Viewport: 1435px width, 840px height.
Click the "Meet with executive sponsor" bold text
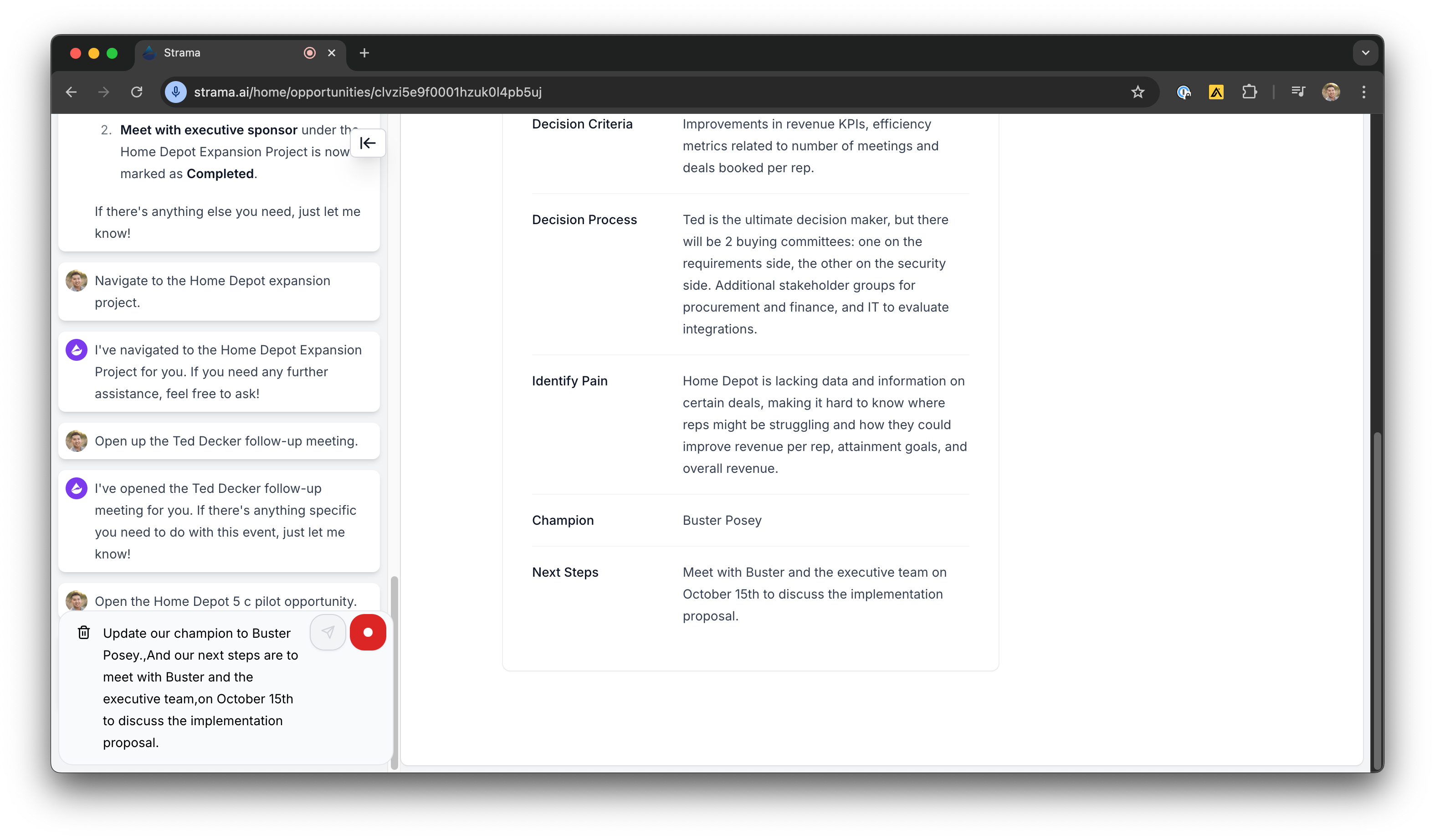209,130
